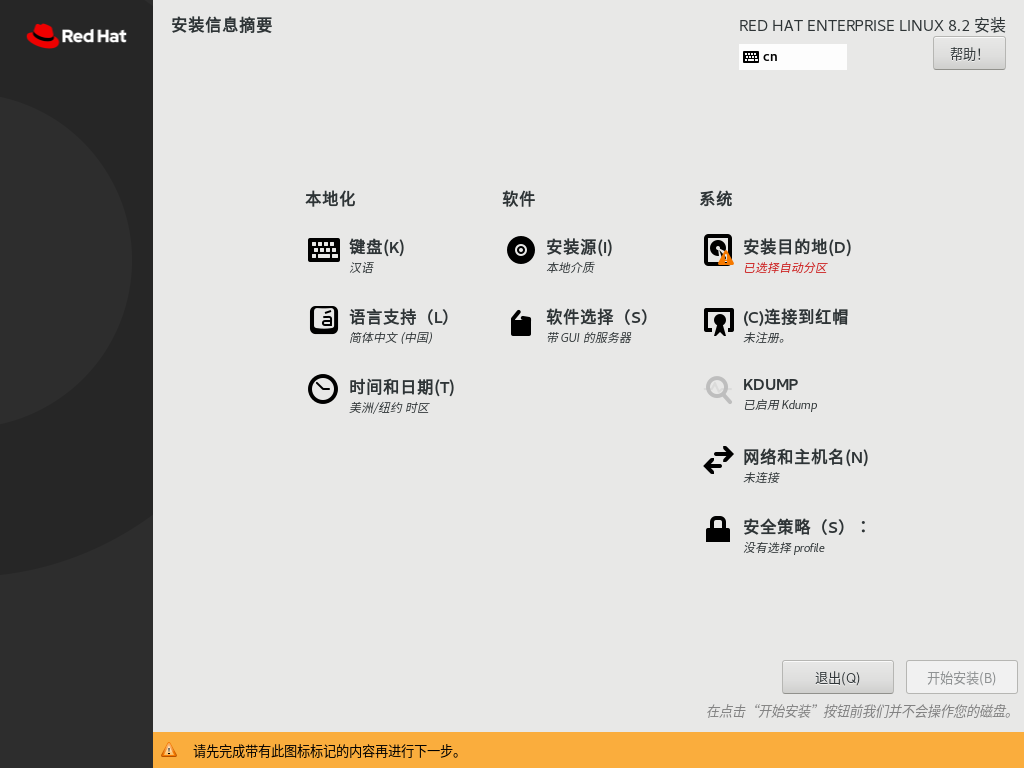Open 时间和日期(T) label
The width and height of the screenshot is (1024, 768).
coord(402,387)
